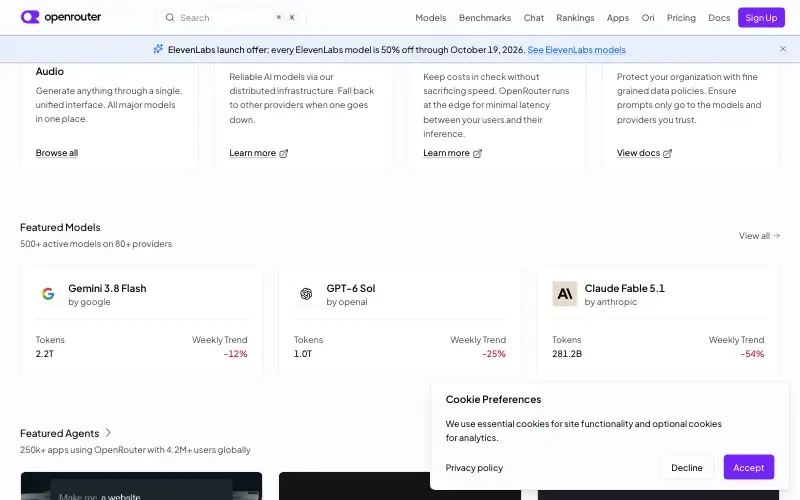Screen dimensions: 800x500
Task: Click the -25% weekly trend value
Action: coord(494,354)
